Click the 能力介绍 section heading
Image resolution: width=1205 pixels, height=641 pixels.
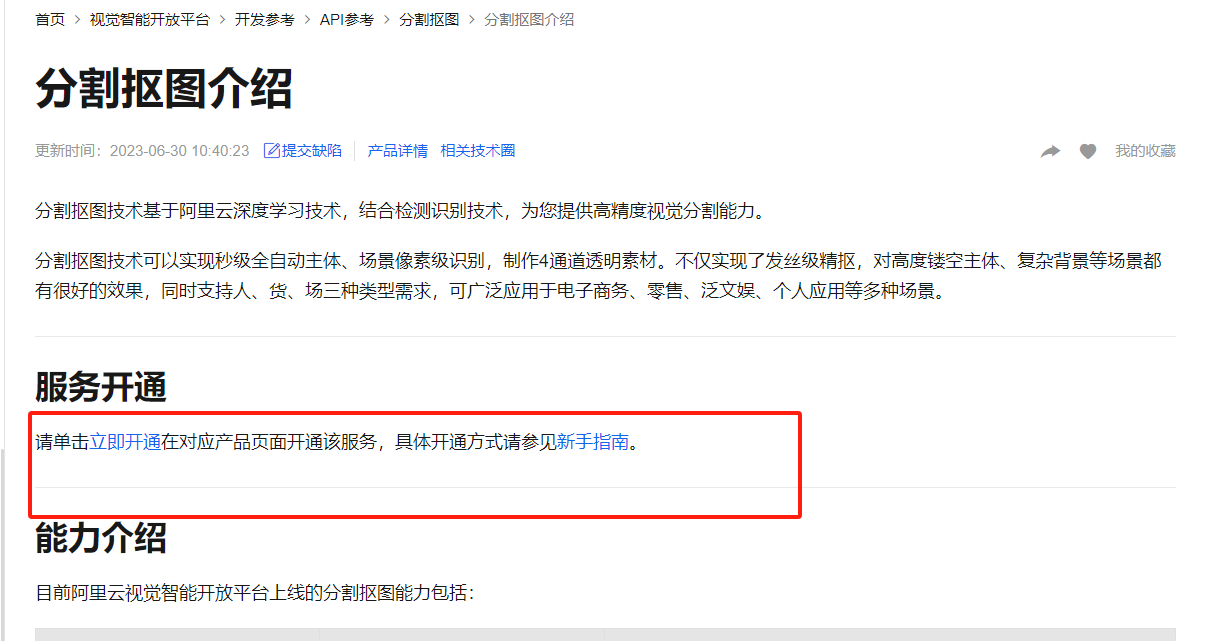(x=101, y=538)
